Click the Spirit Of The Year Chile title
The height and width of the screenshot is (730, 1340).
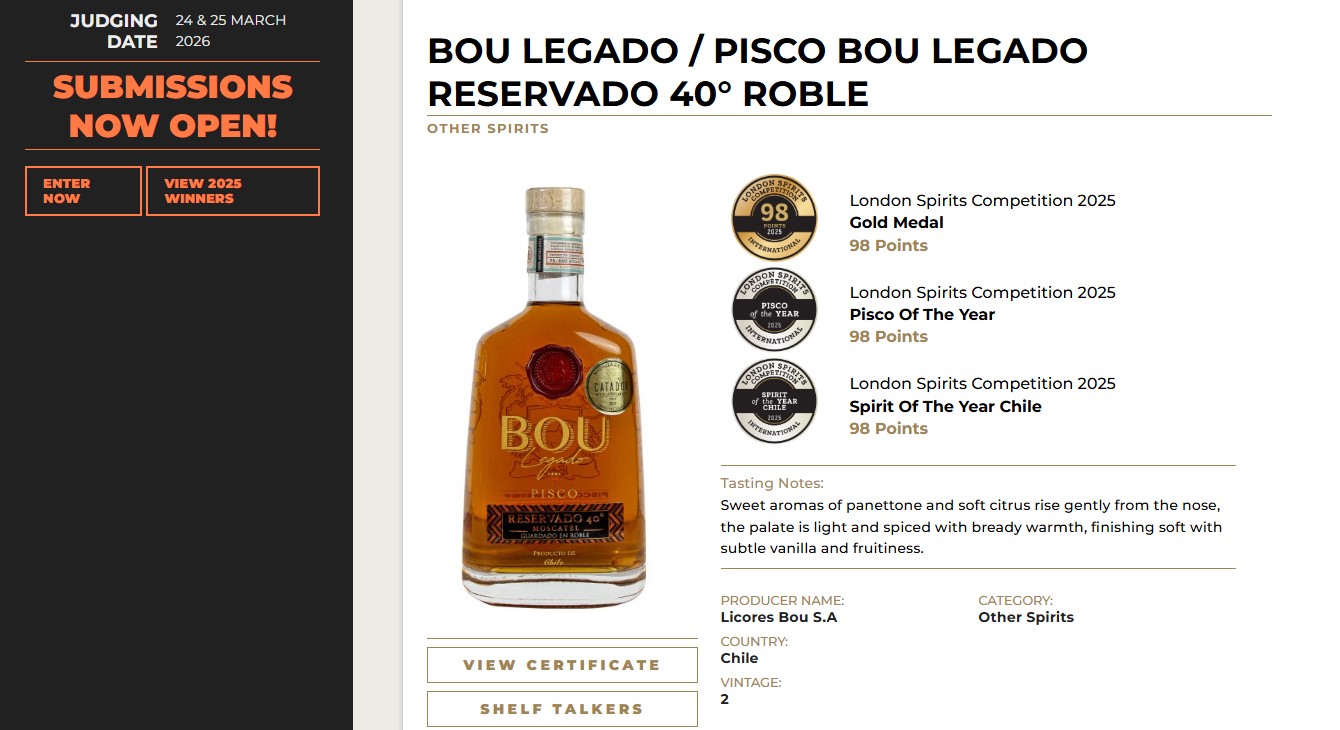coord(946,406)
